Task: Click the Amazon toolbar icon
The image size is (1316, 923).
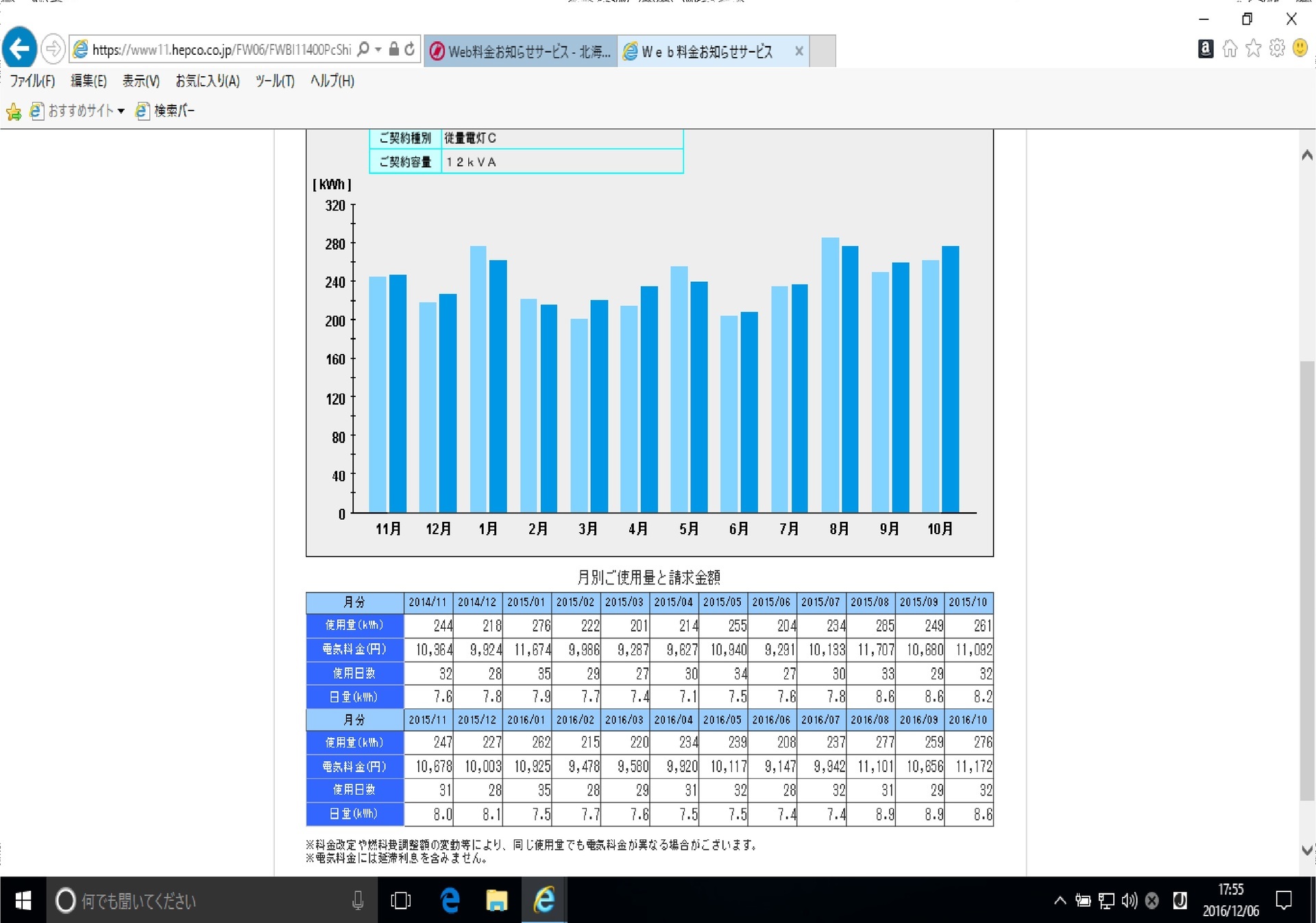Action: point(1206,49)
